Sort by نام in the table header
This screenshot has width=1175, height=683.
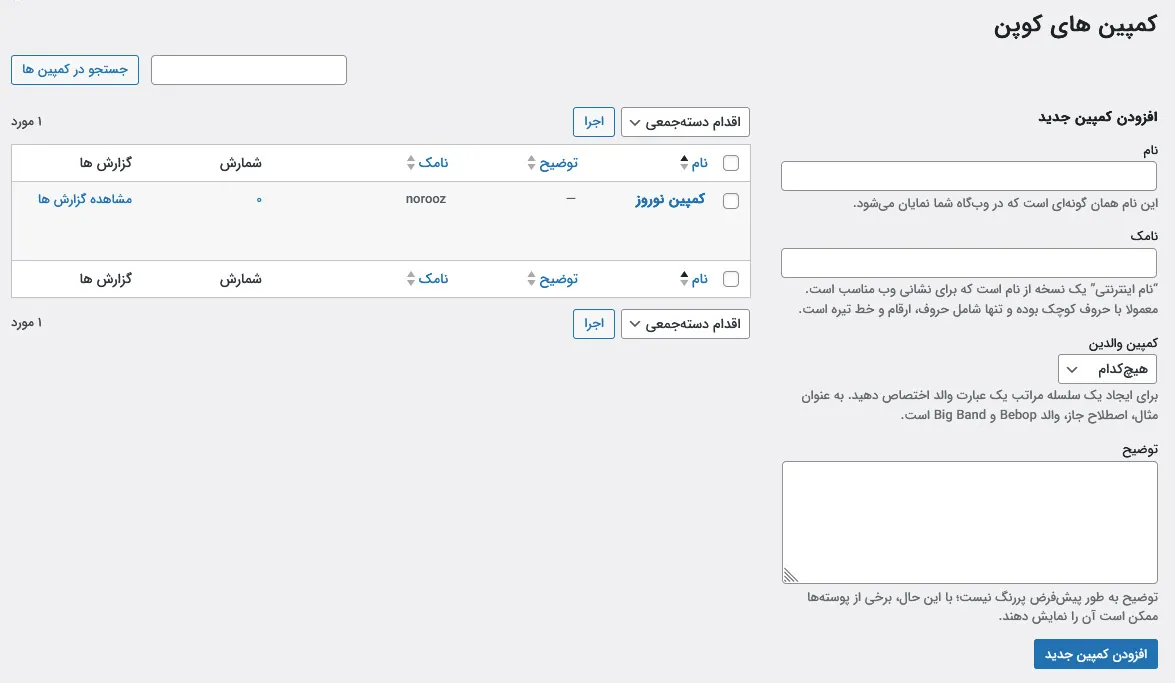699,163
